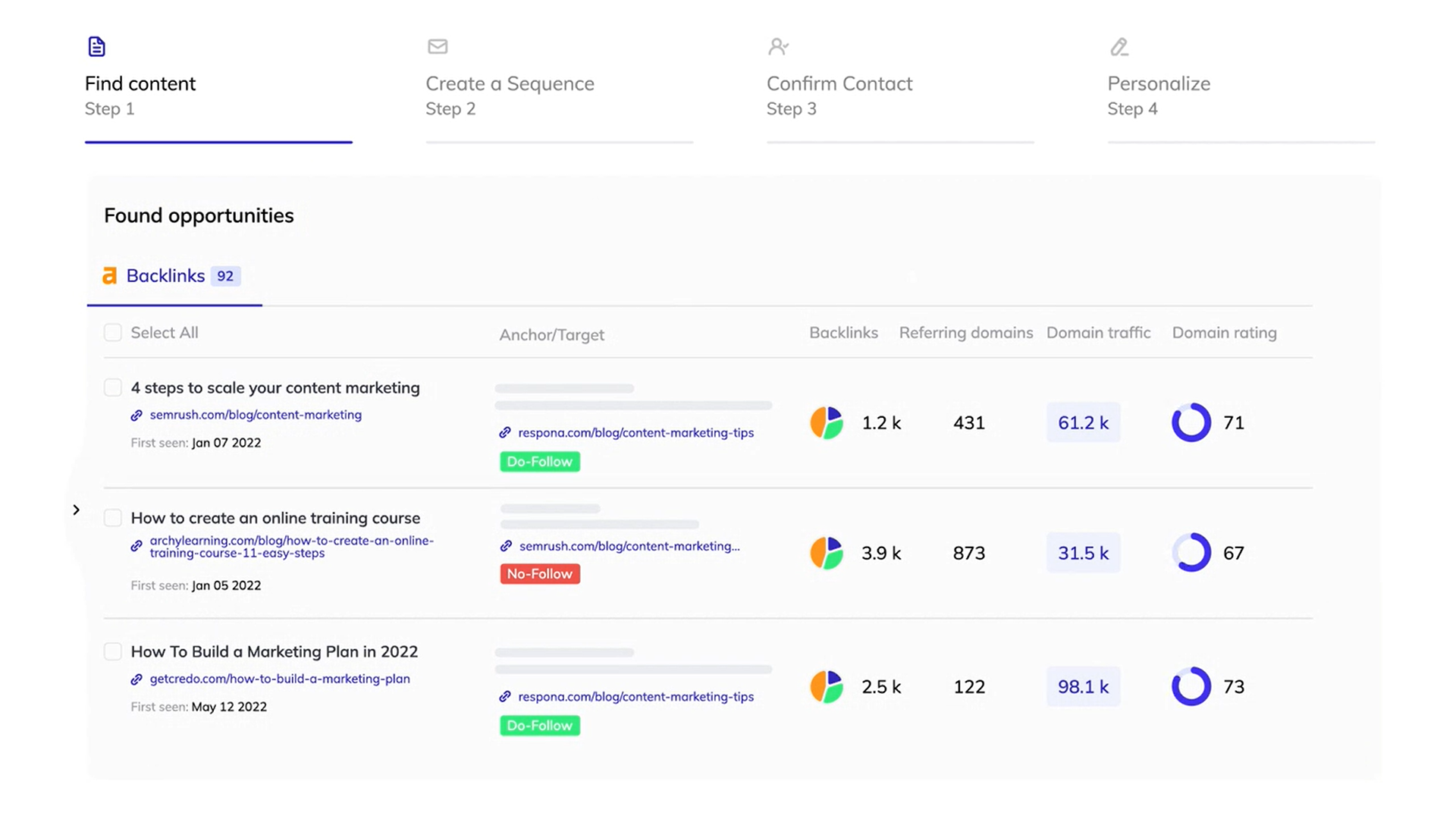Click the backlinks pie chart showing 2.5 k
The image size is (1456, 819).
click(x=827, y=686)
